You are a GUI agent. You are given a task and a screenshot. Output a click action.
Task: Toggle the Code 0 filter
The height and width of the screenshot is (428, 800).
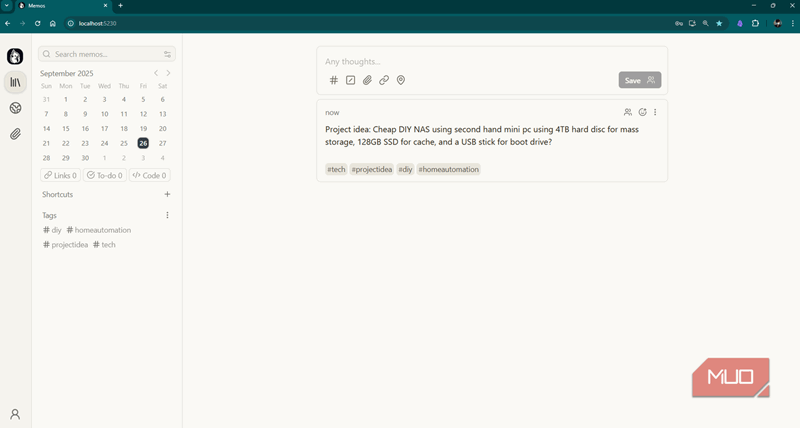[149, 175]
